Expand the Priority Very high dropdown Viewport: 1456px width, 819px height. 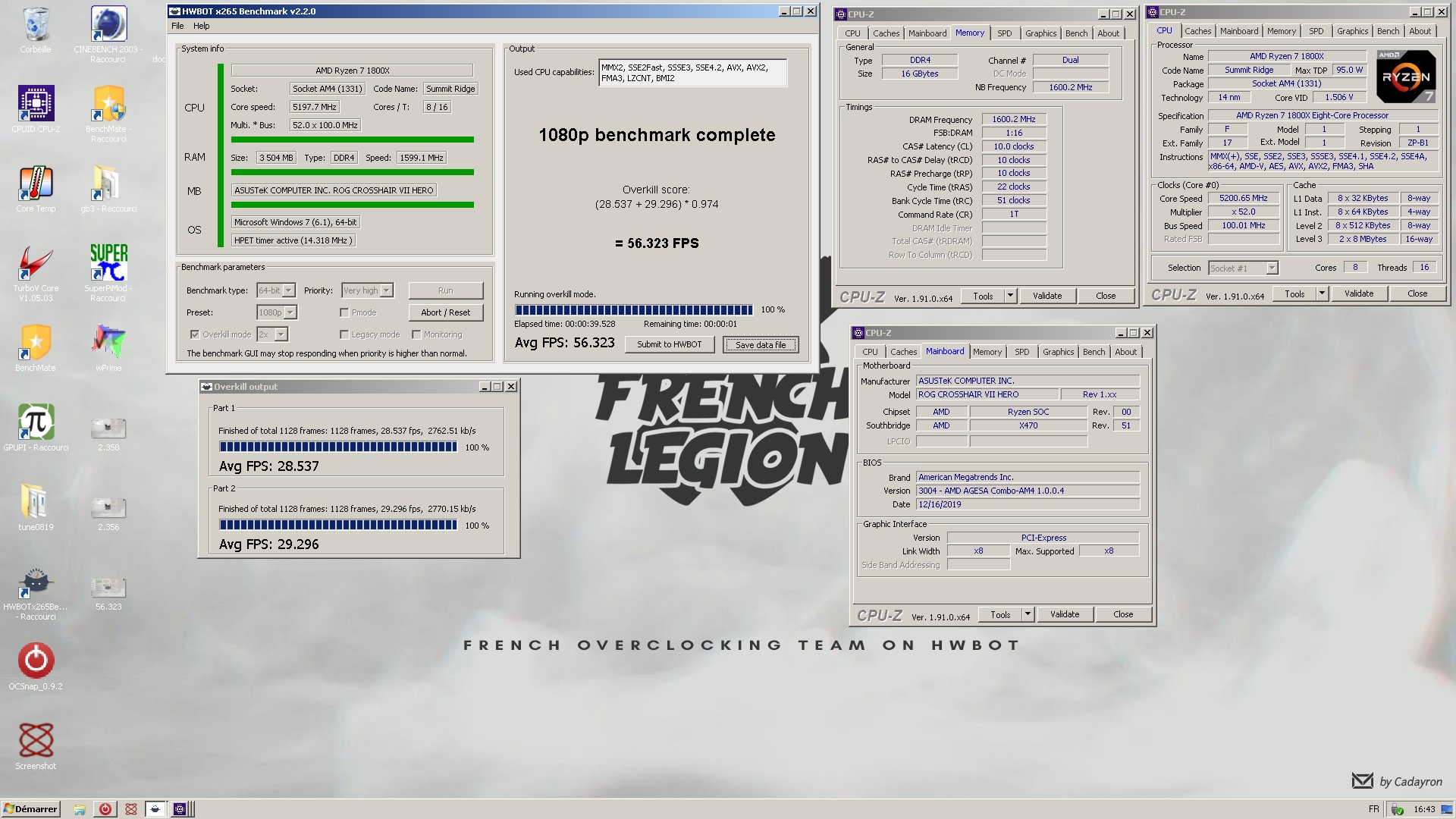tap(387, 290)
